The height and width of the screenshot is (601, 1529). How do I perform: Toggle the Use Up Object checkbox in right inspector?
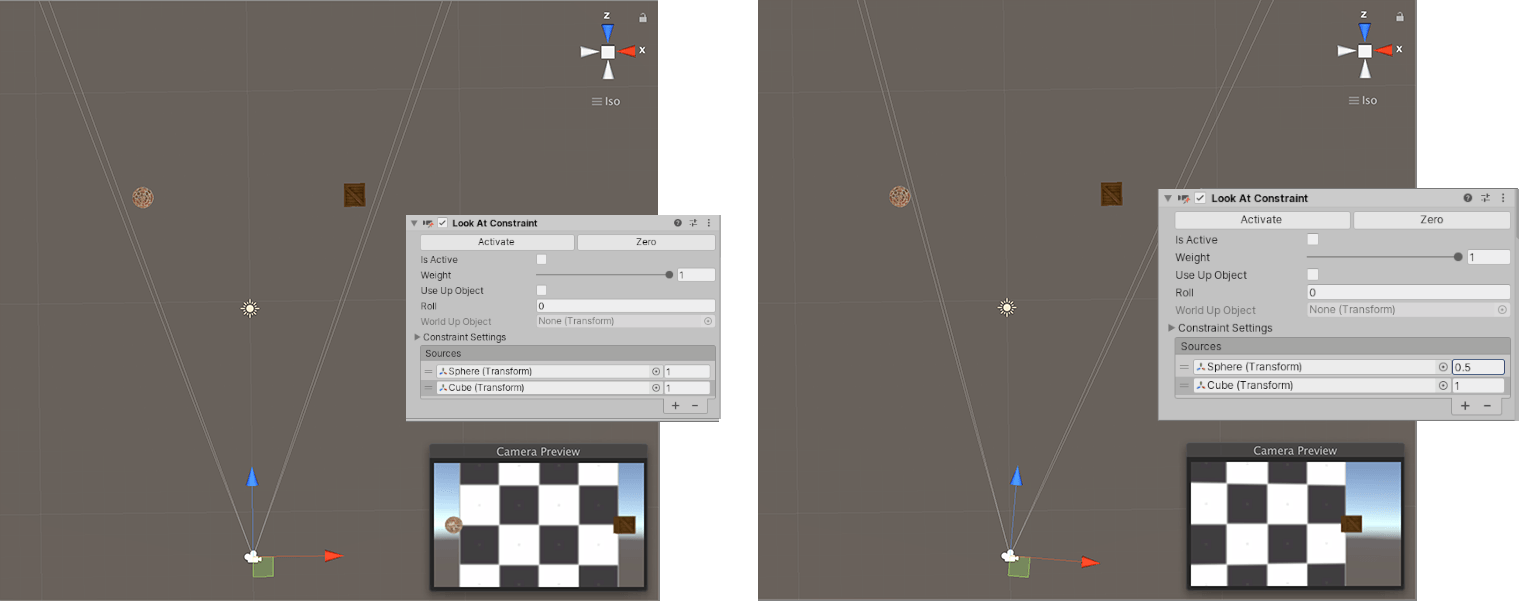(1313, 275)
